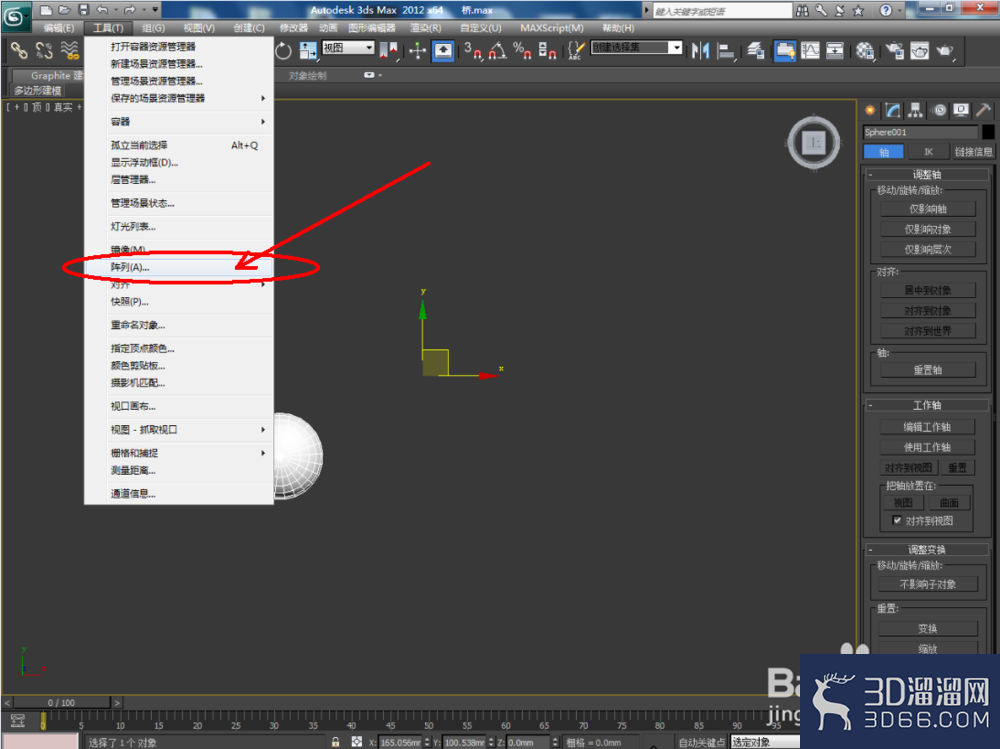Click the 居中到对象 button
The image size is (1000, 749).
click(x=927, y=290)
